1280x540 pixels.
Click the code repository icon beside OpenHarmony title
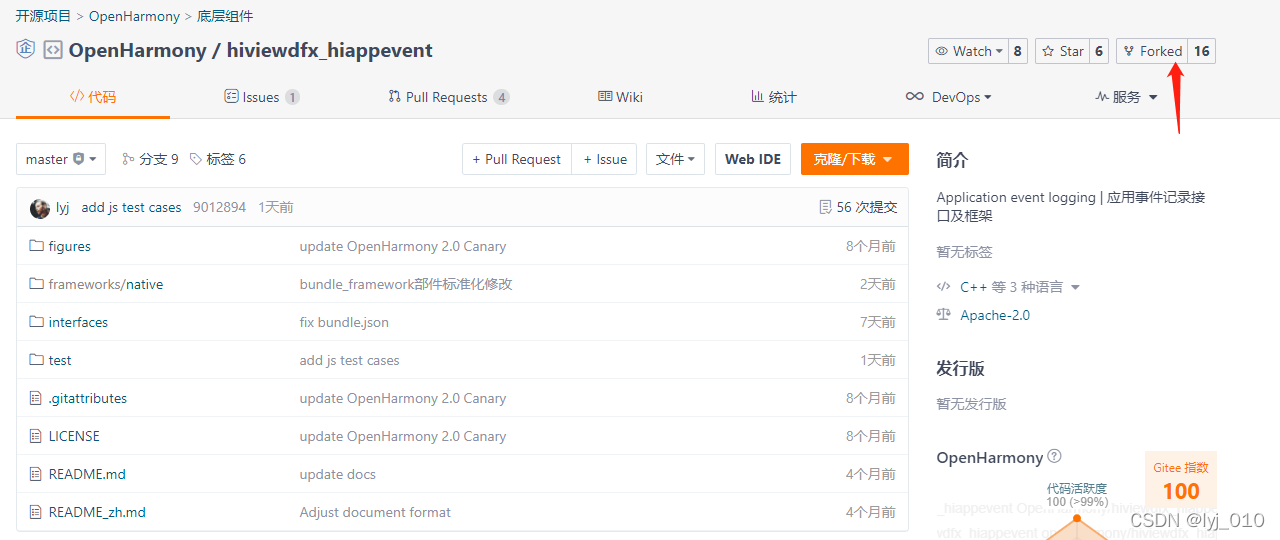tap(53, 50)
